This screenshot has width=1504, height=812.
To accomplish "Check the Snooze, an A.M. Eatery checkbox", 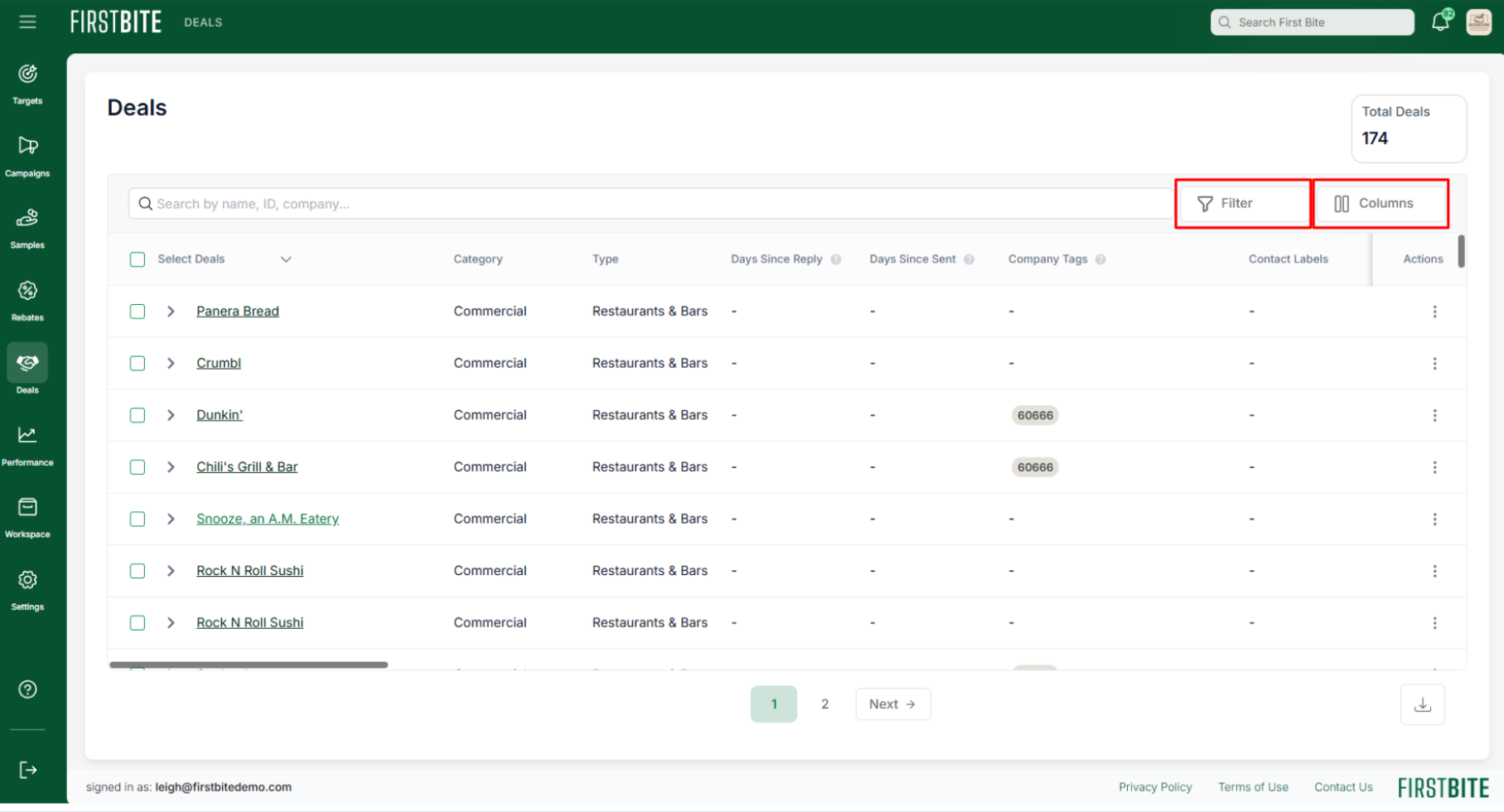I will [138, 520].
